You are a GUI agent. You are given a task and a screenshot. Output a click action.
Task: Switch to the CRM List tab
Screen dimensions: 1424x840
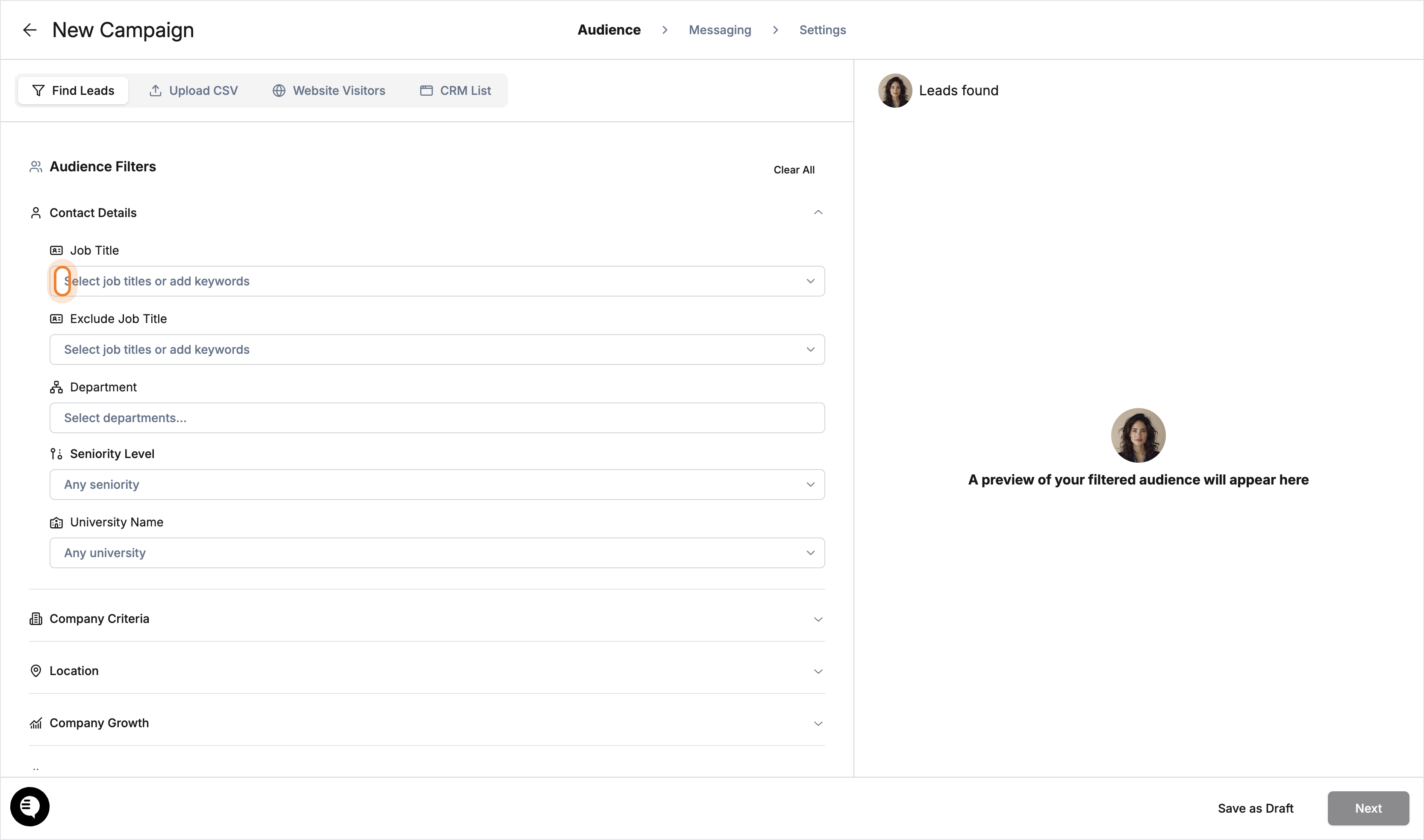pyautogui.click(x=455, y=91)
